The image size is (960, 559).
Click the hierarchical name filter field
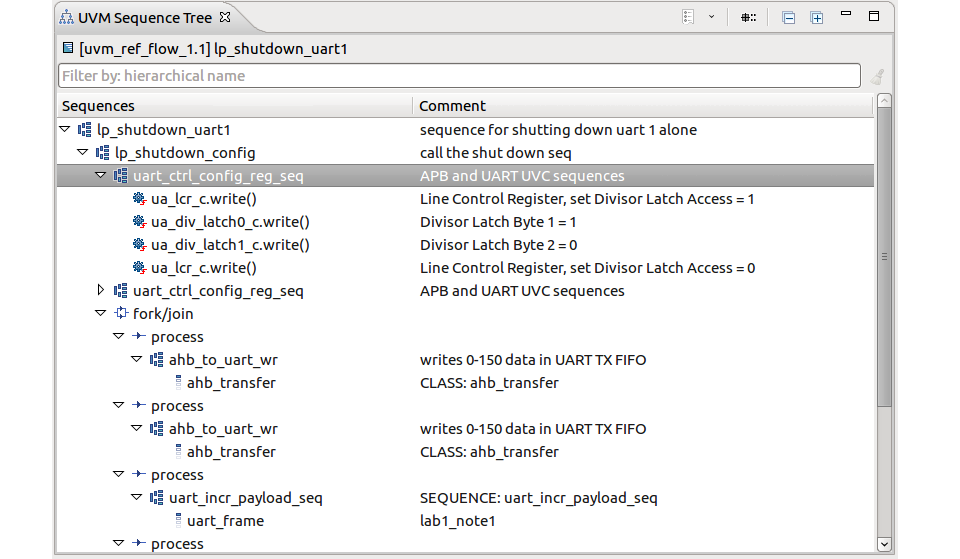459,76
